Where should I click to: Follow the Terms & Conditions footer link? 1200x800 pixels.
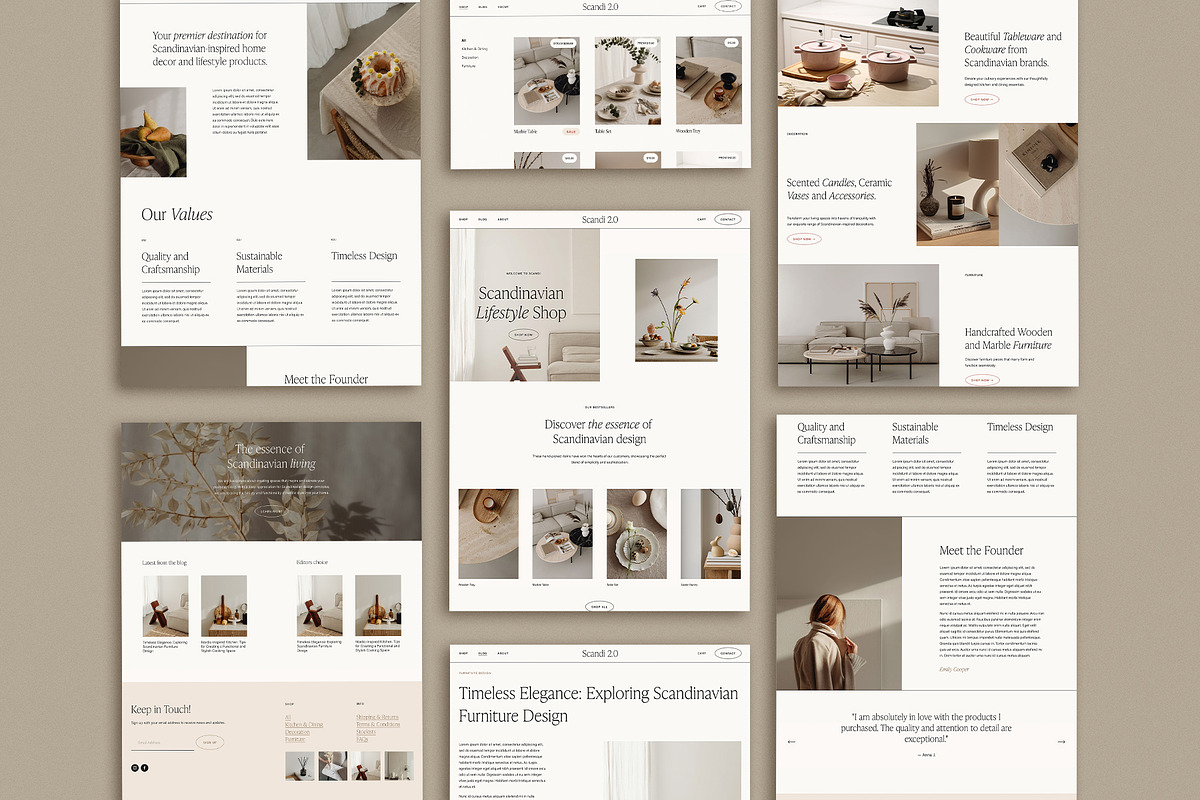click(378, 724)
